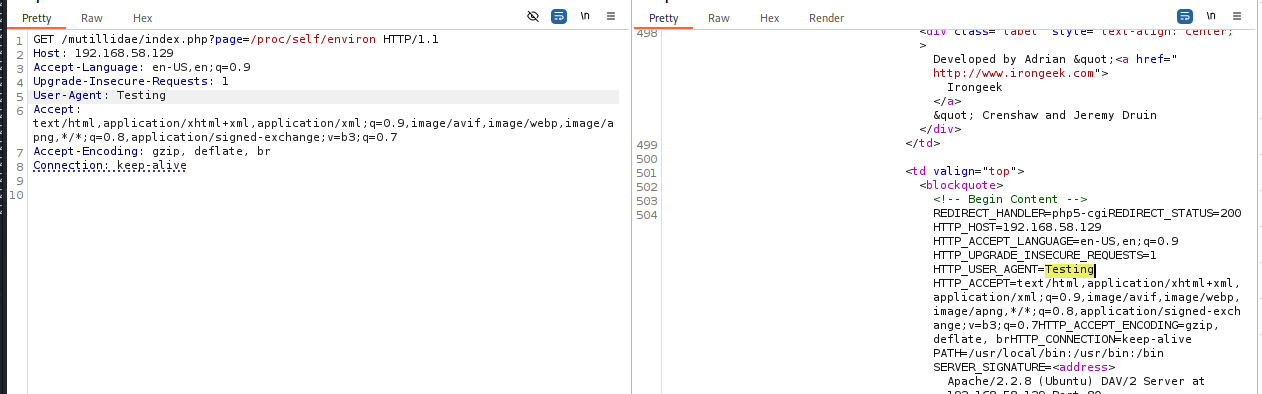
Task: Click the <td valign="top"> tag in the response
Action: 965,171
